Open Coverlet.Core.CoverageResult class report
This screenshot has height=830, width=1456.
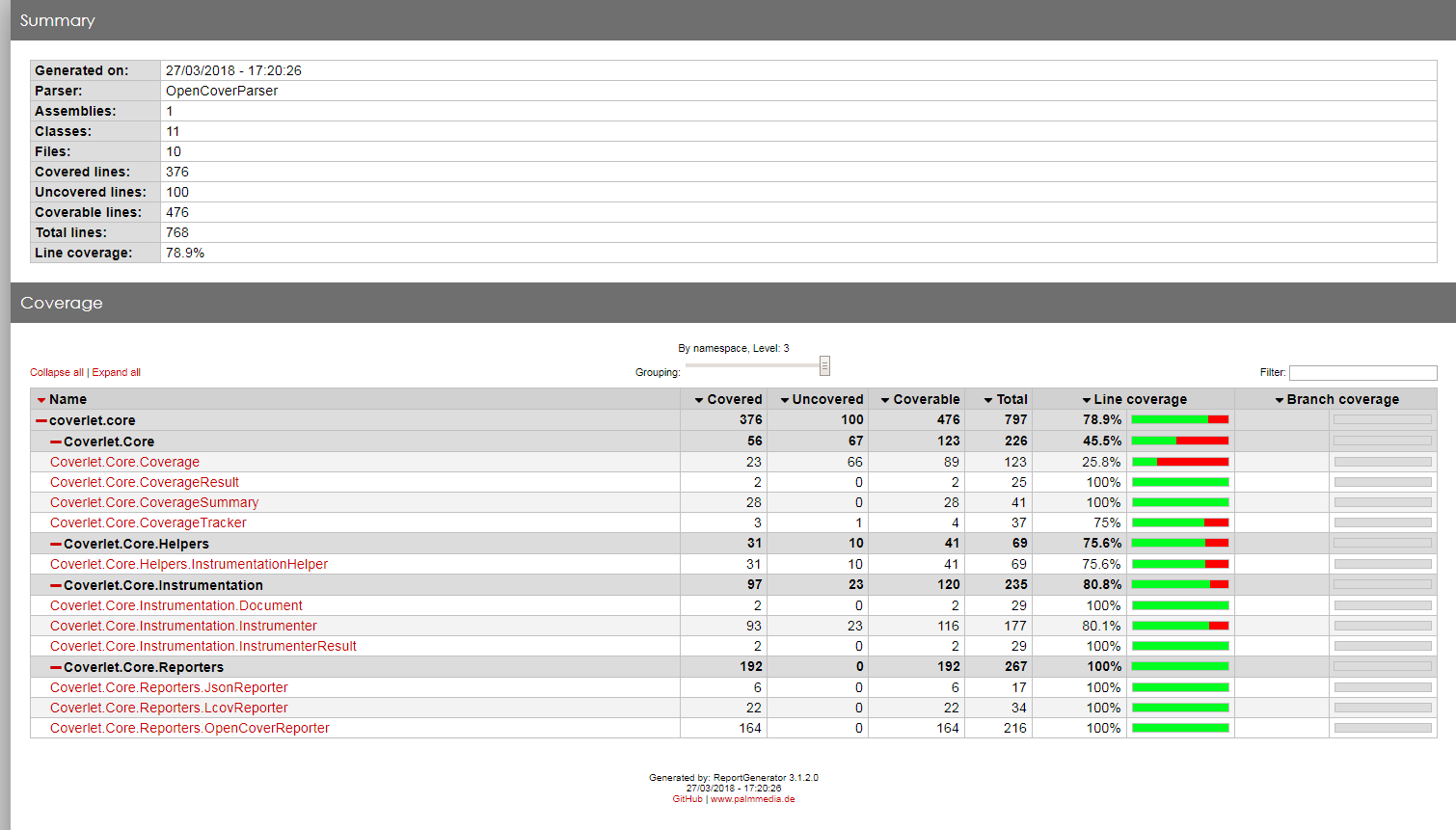tap(145, 482)
